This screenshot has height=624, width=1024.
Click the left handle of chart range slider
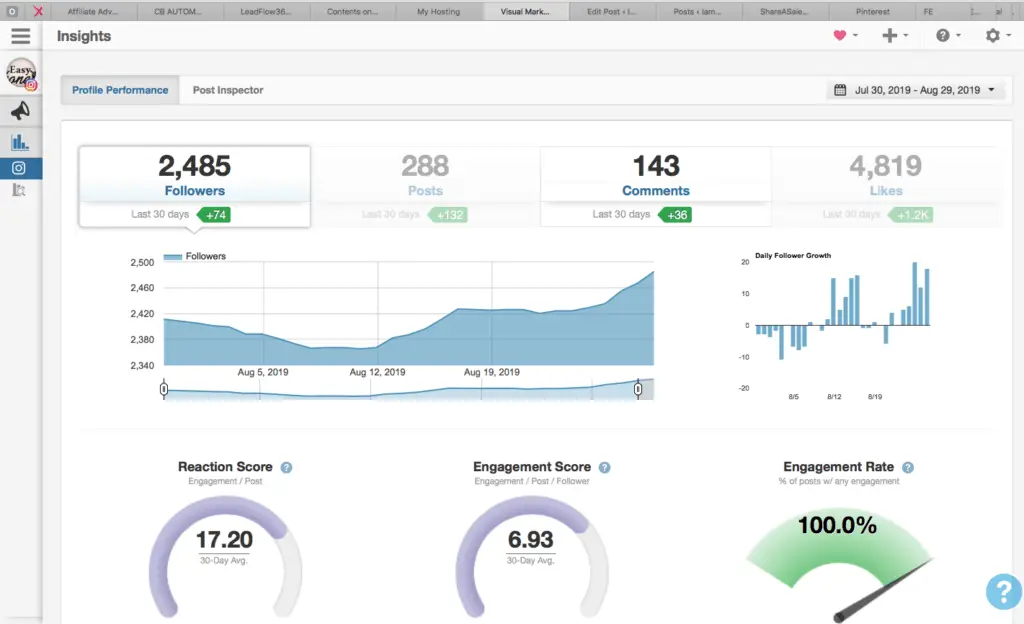click(x=164, y=389)
